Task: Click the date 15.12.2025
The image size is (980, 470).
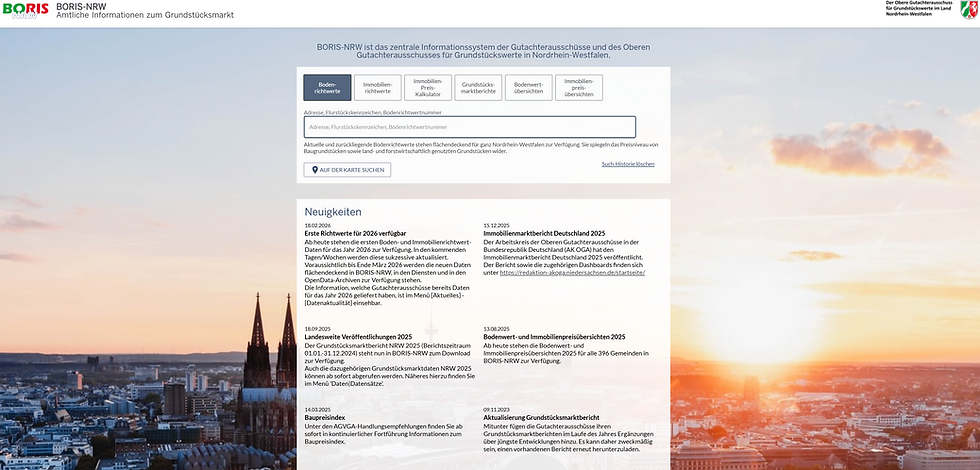Action: 497,226
